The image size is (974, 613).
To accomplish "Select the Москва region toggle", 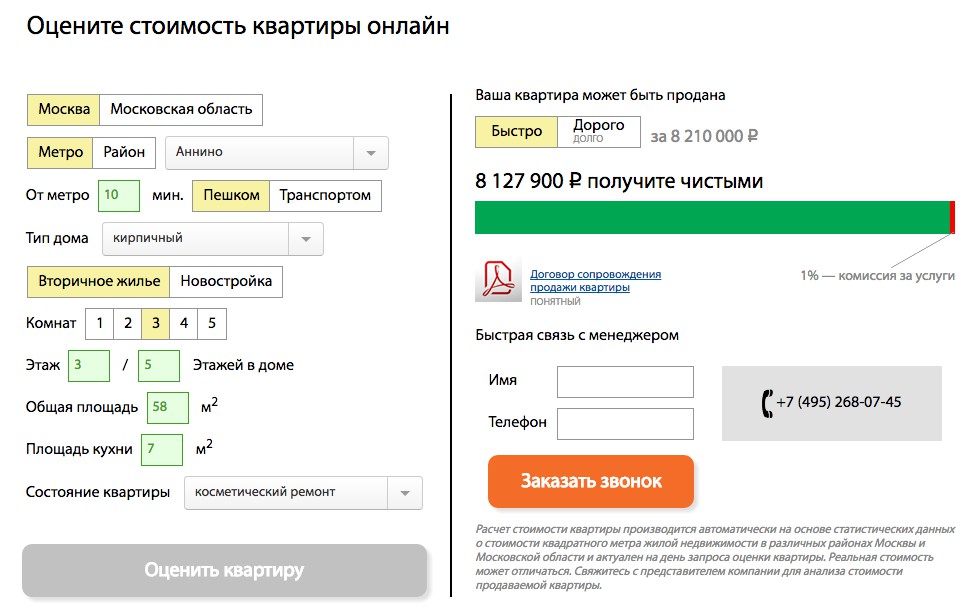I will point(64,110).
